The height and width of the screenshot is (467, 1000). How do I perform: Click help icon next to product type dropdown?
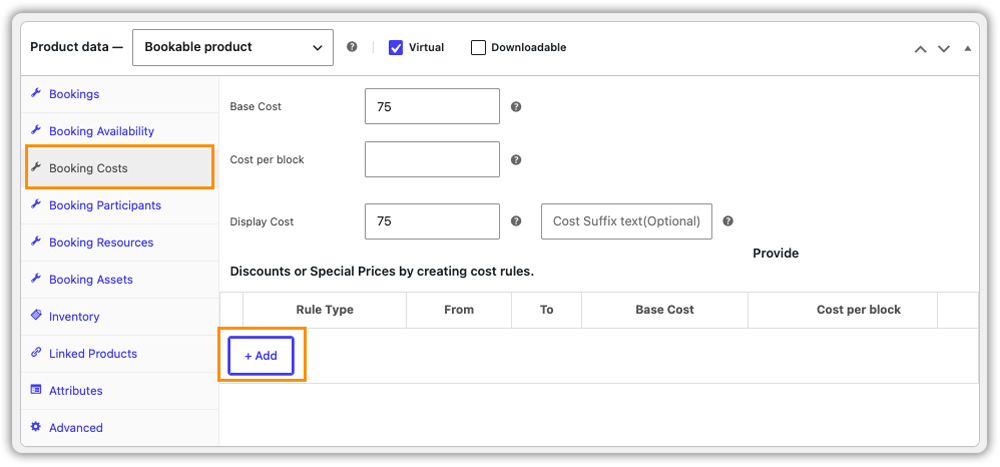352,47
